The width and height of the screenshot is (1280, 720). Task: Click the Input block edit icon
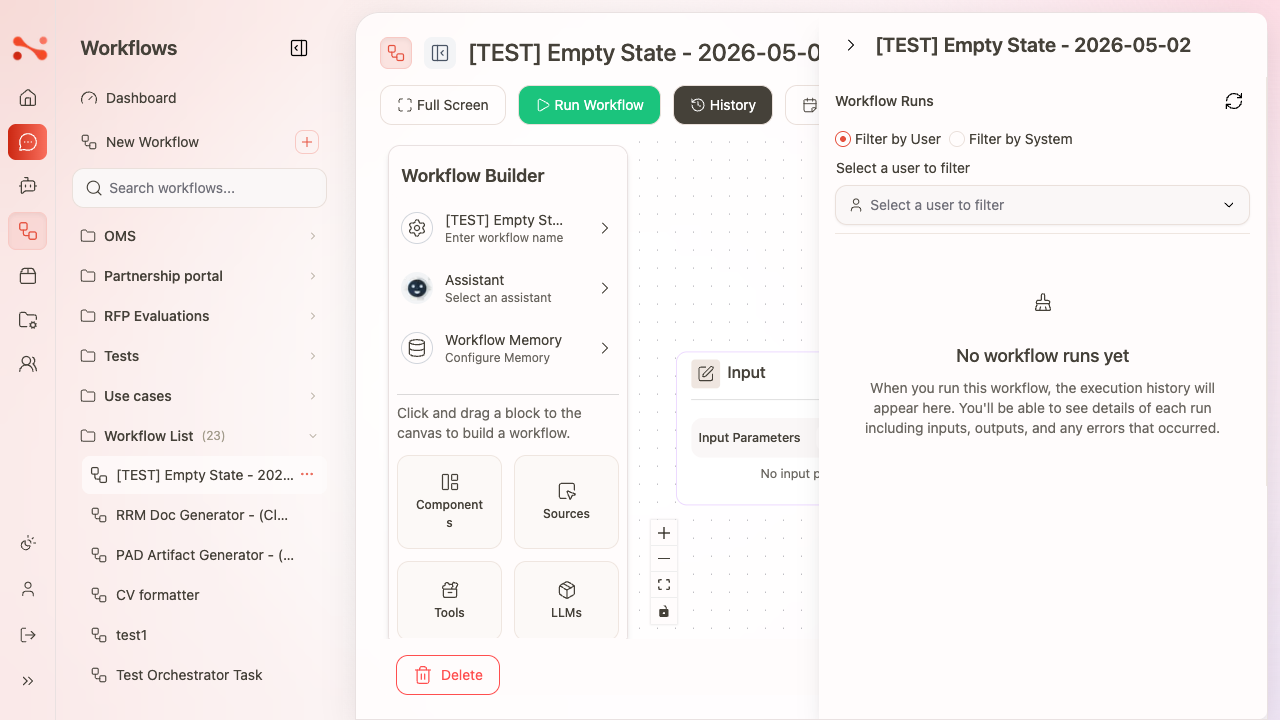[706, 373]
